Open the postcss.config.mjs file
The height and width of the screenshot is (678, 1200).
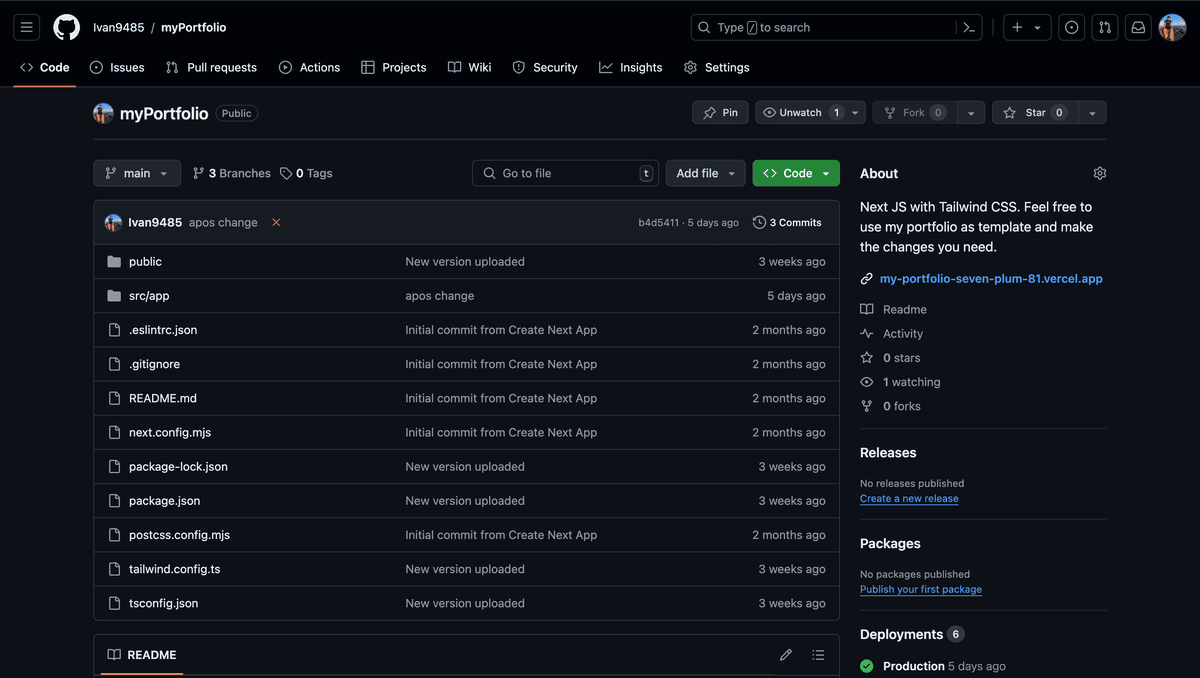click(x=179, y=535)
